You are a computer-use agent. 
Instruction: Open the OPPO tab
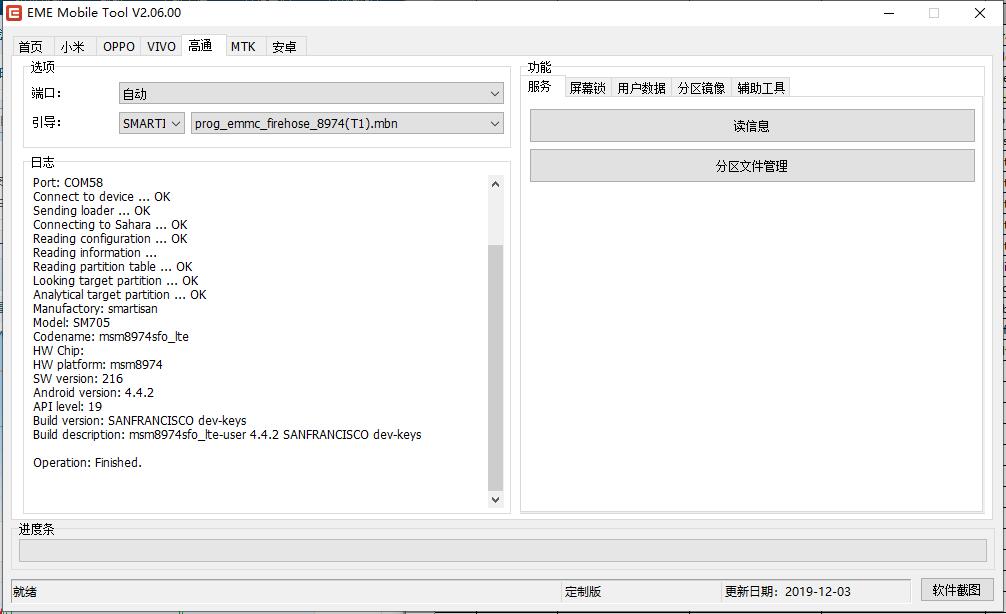pyautogui.click(x=119, y=47)
